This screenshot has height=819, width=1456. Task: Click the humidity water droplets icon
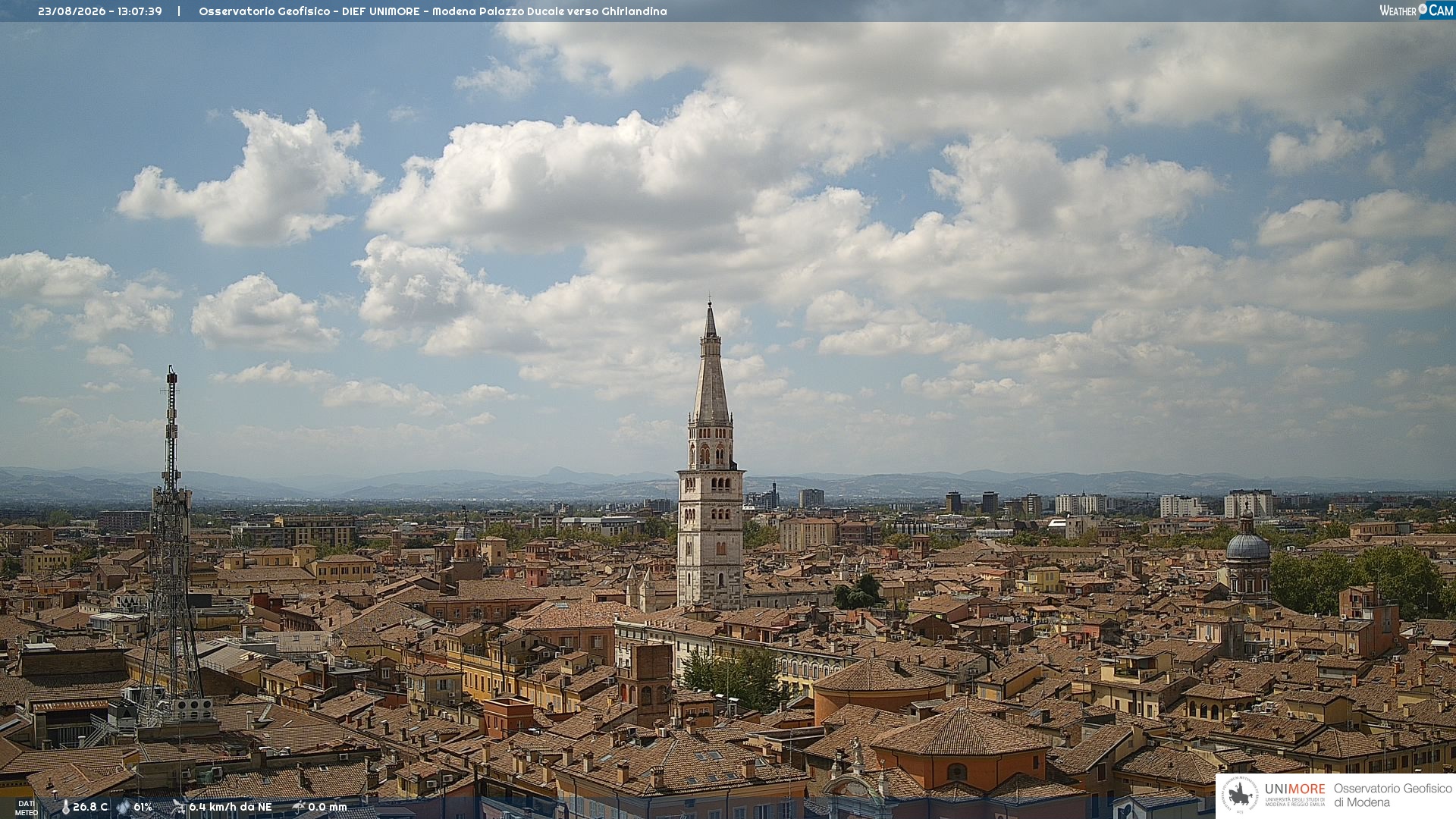pos(123,807)
